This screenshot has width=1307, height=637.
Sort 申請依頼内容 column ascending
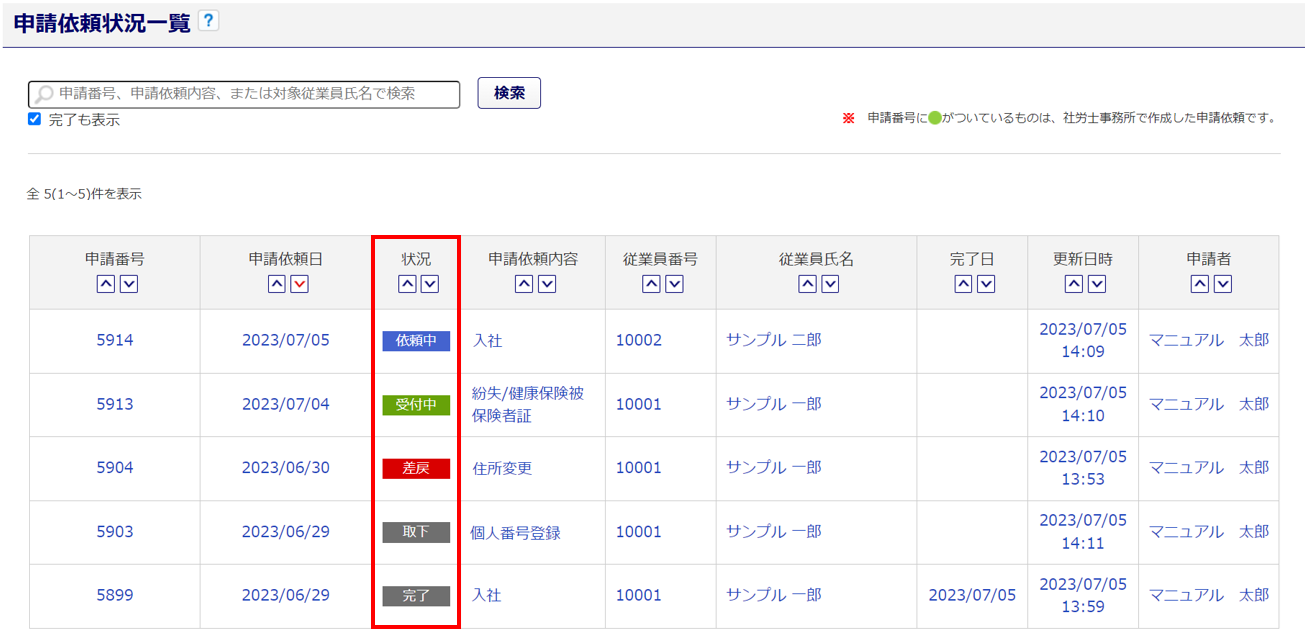523,284
